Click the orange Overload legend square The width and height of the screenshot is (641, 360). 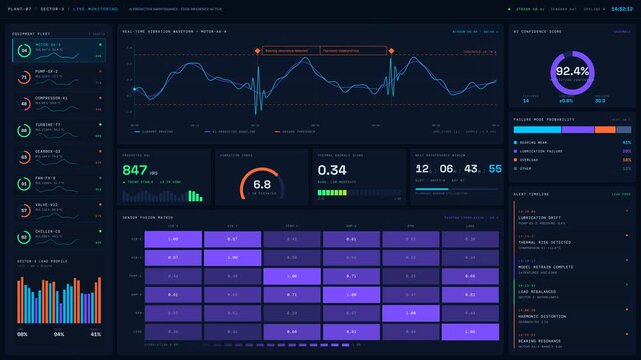(x=515, y=160)
